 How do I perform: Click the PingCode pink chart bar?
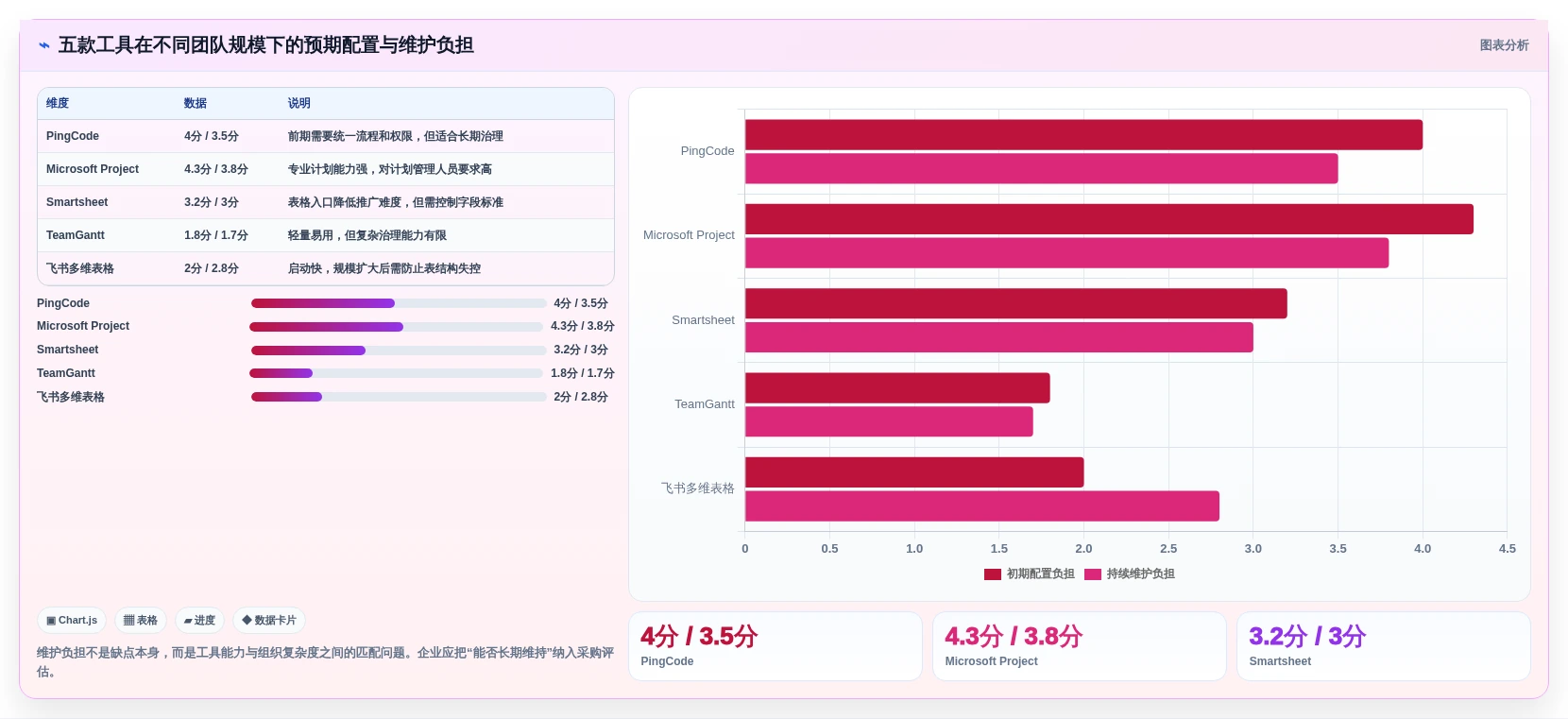(1042, 168)
